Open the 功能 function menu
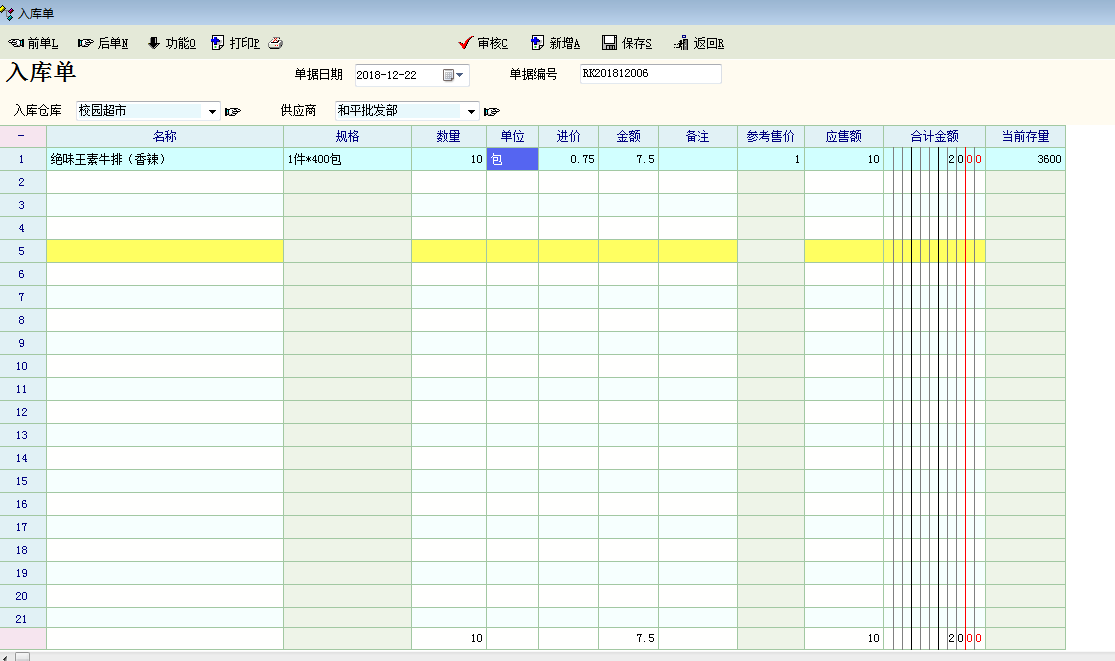 171,43
